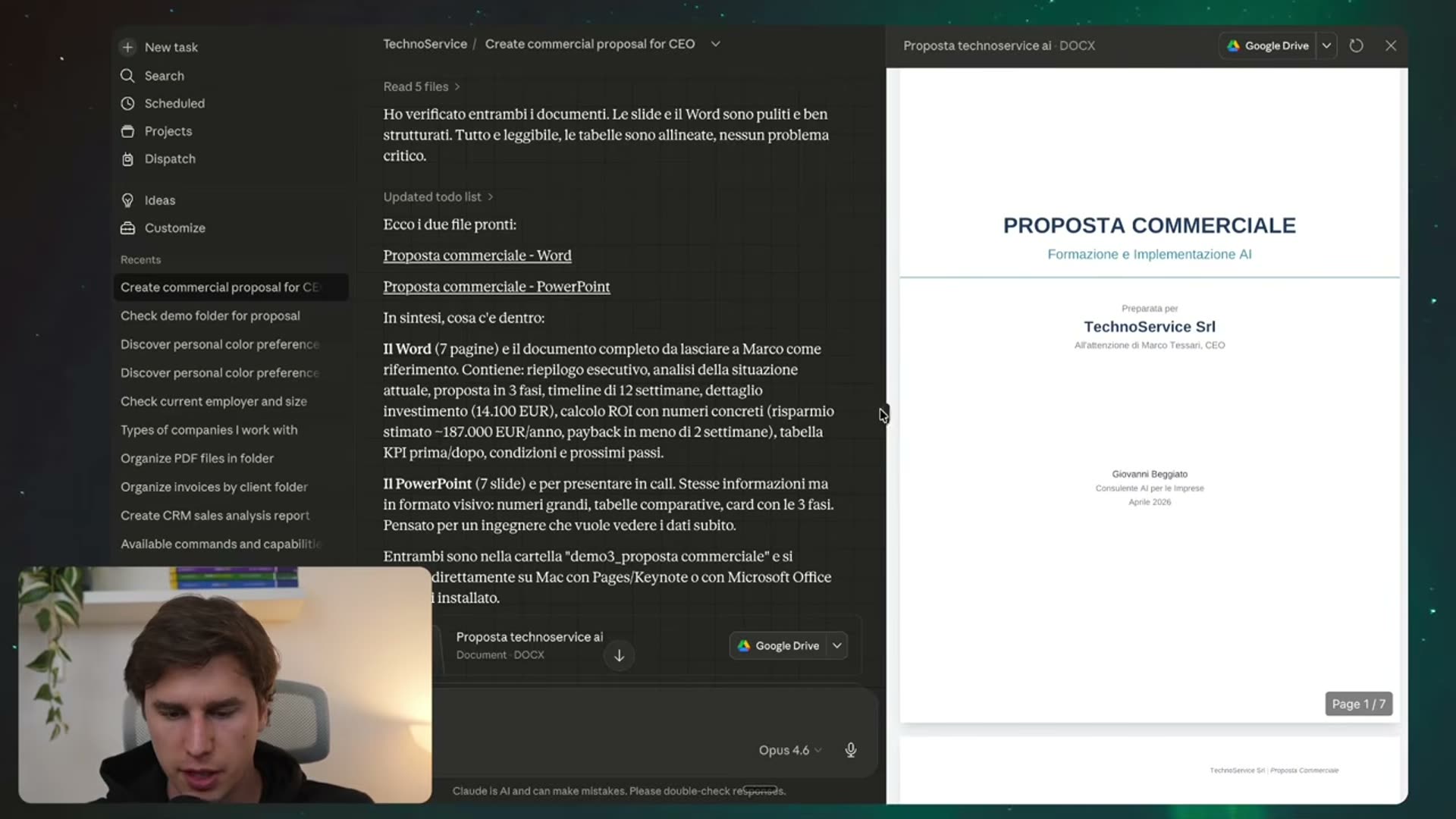Open Proposta commerciale - Word link
Image resolution: width=1456 pixels, height=819 pixels.
tap(477, 256)
